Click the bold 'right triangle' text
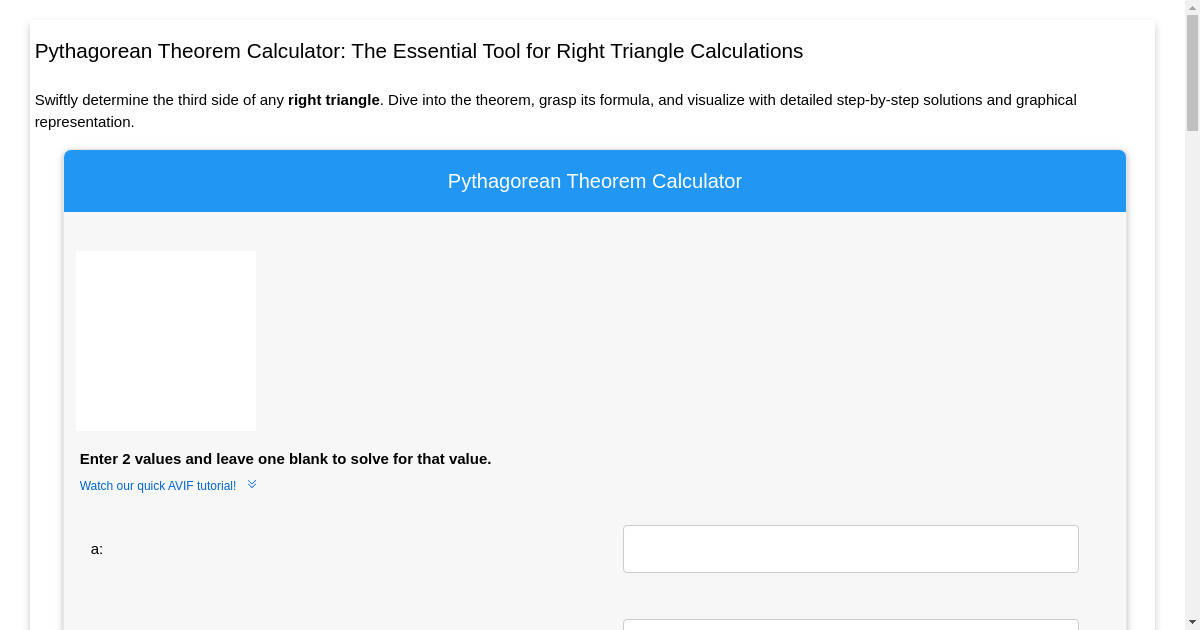The width and height of the screenshot is (1200, 630). pyautogui.click(x=333, y=100)
